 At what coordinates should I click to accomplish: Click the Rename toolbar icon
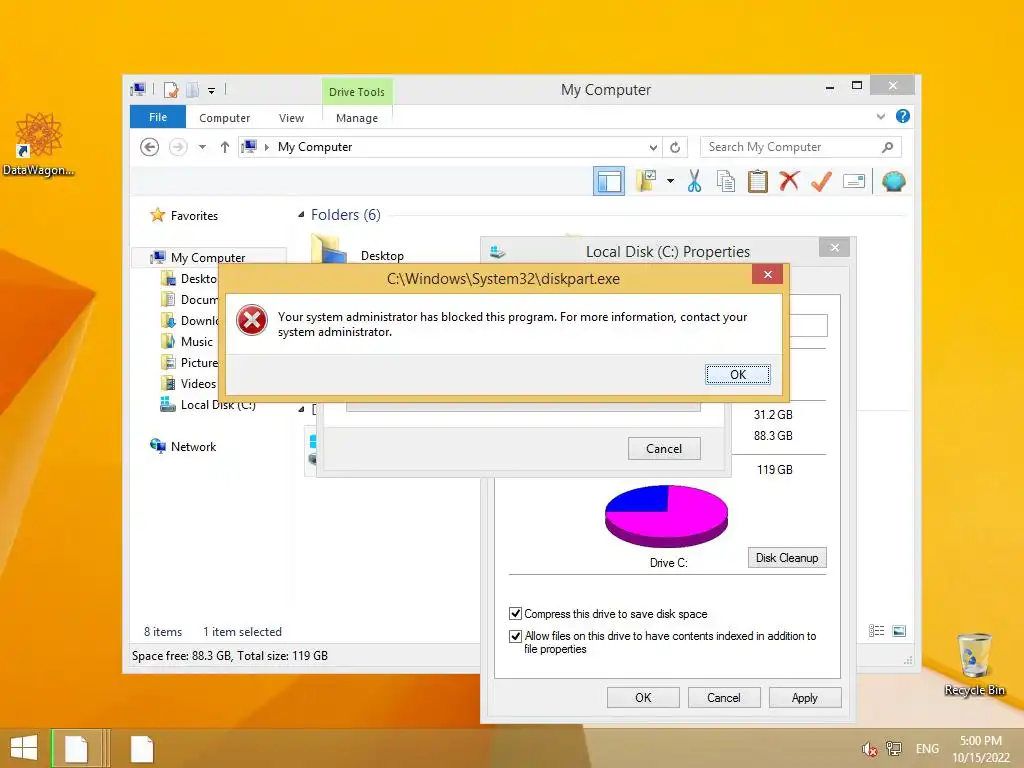coord(854,181)
